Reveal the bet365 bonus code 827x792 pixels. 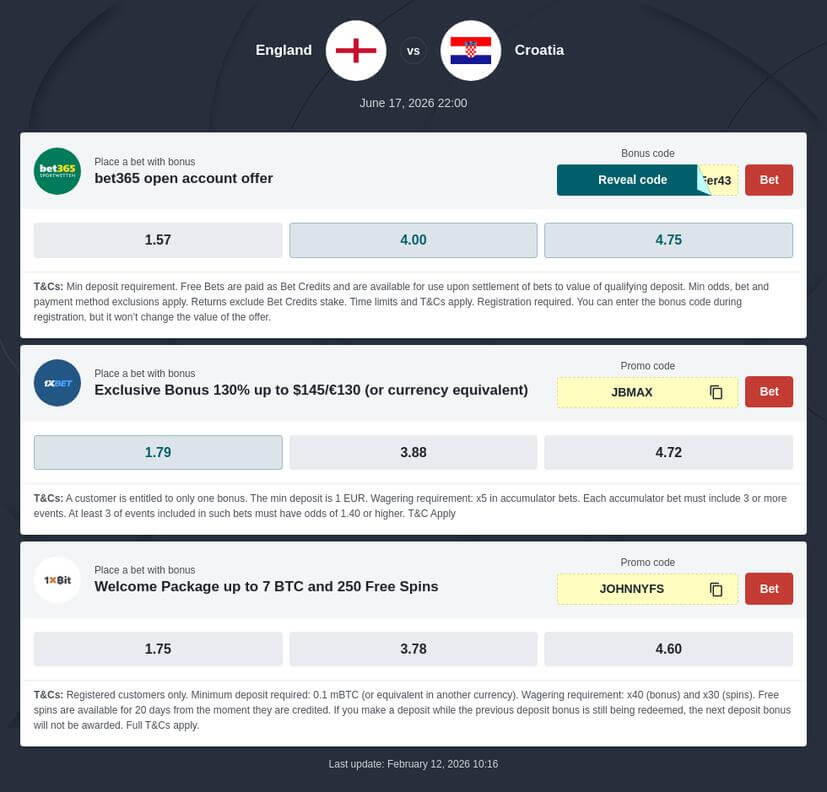tap(632, 180)
